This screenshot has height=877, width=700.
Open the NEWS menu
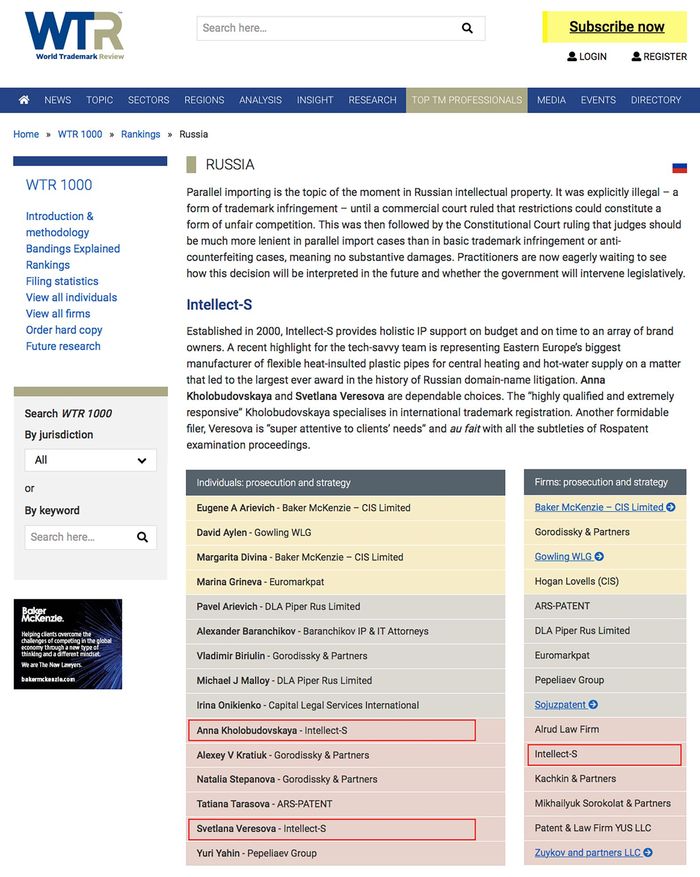point(58,100)
